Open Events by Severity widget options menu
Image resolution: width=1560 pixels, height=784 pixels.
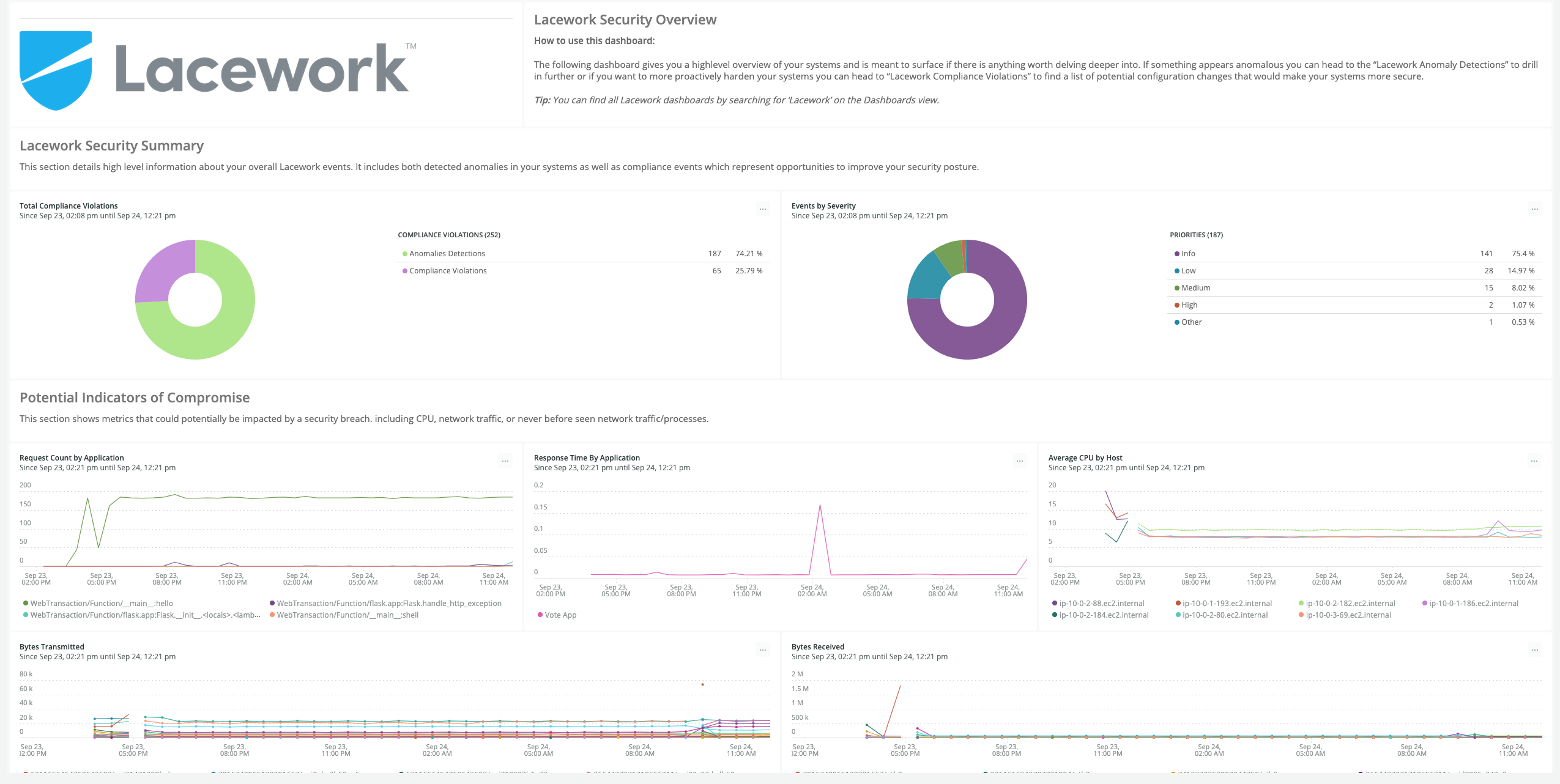pos(1534,209)
